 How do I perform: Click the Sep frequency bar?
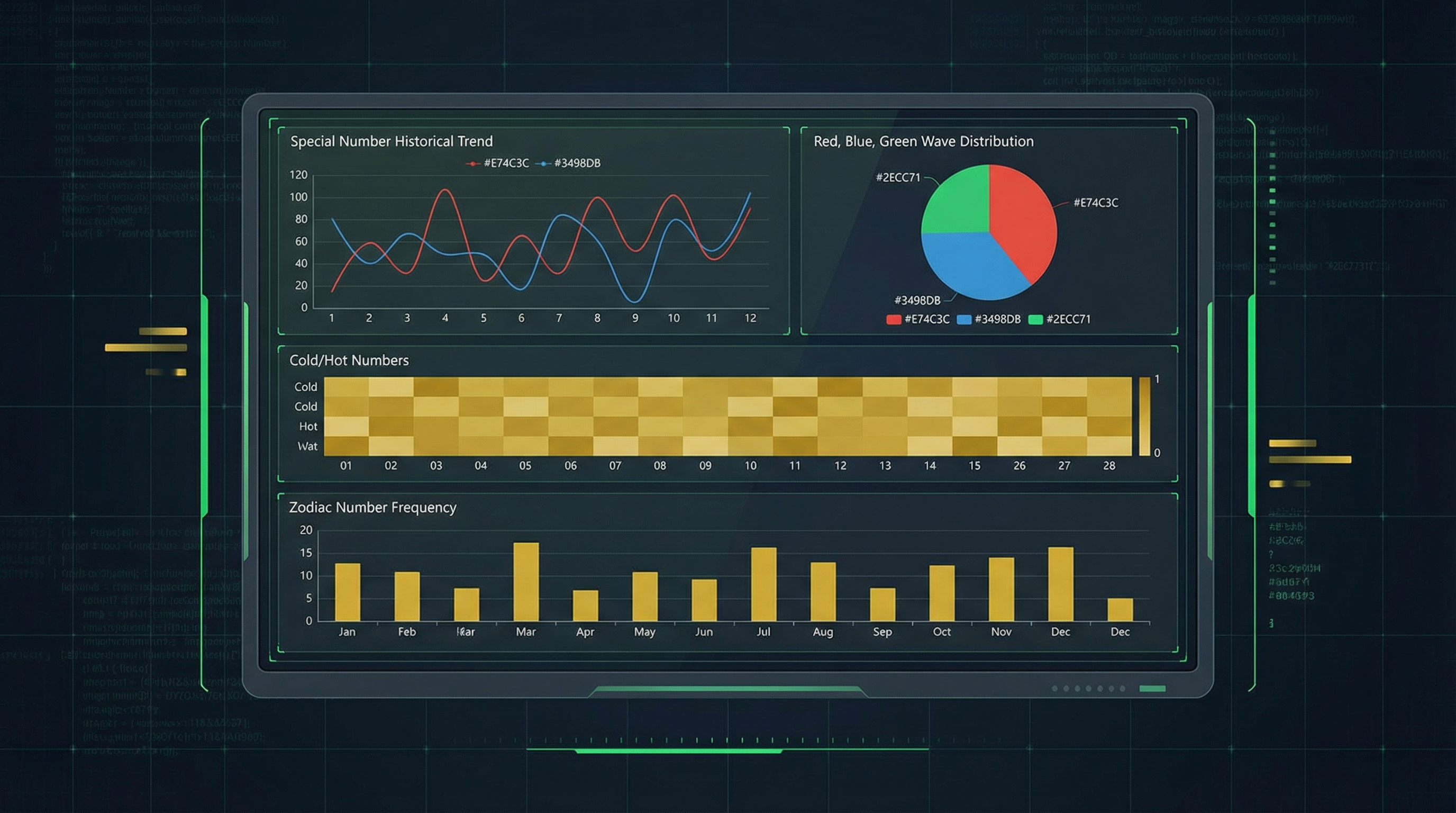[882, 604]
